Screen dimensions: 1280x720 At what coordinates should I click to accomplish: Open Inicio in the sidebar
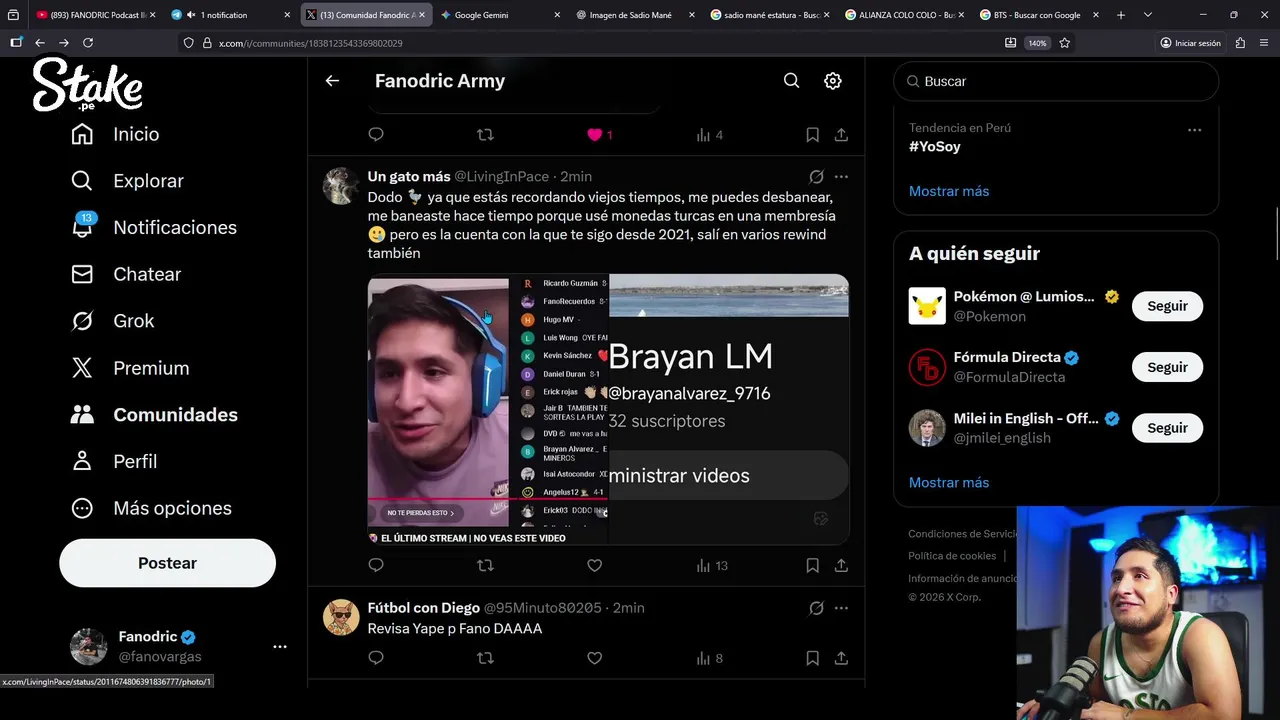[x=115, y=134]
